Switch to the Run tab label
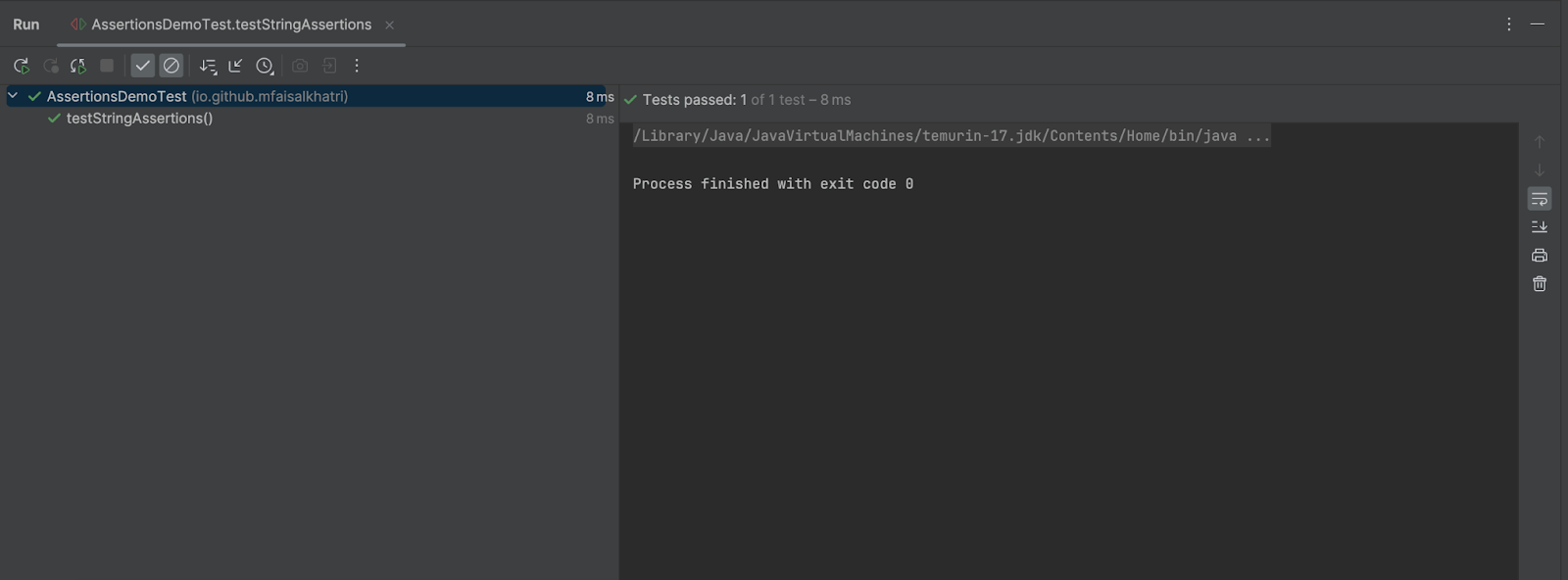Screen dimensions: 1568x580 pos(25,24)
